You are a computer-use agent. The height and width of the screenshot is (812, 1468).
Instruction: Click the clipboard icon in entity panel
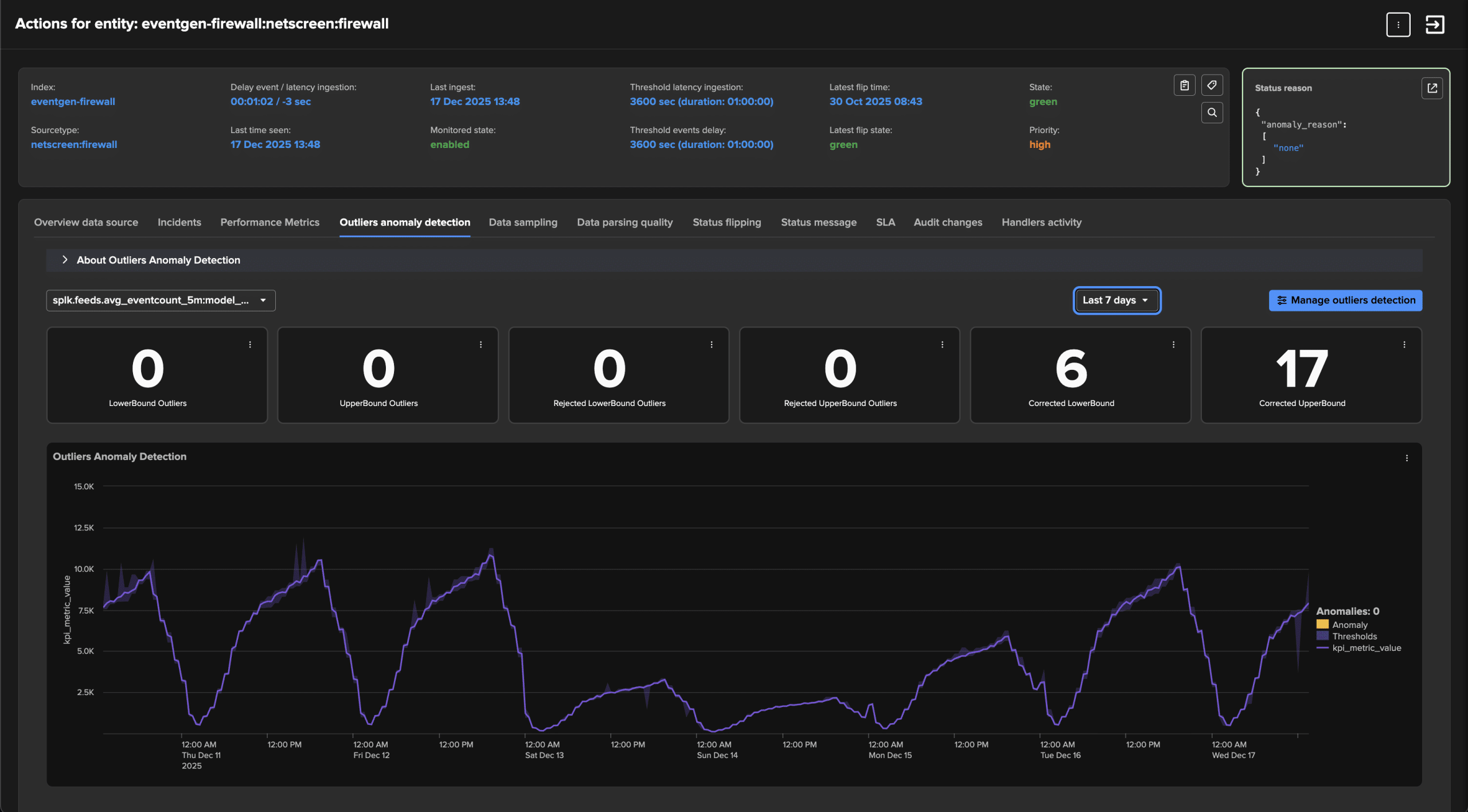click(x=1184, y=85)
